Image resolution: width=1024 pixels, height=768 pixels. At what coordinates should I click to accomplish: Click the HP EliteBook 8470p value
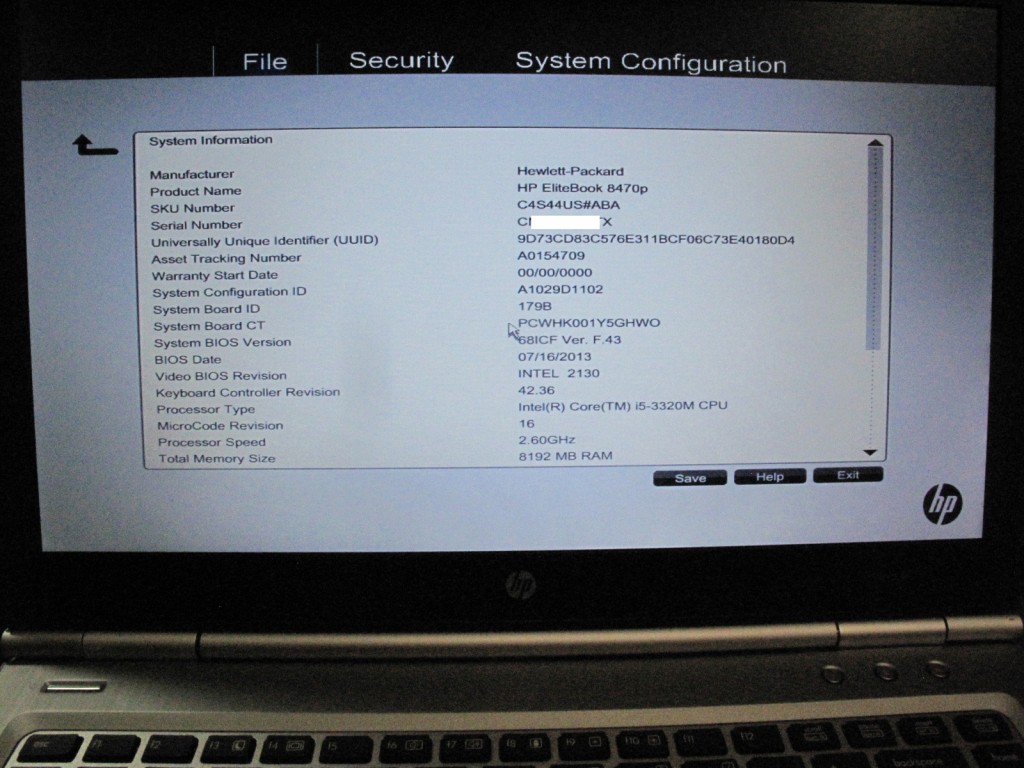583,188
